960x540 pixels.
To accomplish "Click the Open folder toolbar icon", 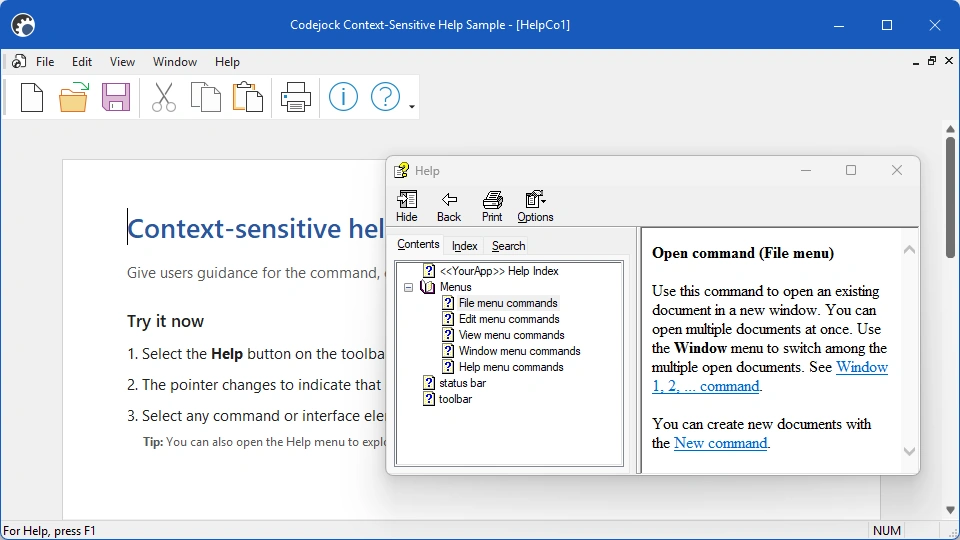I will coord(73,97).
